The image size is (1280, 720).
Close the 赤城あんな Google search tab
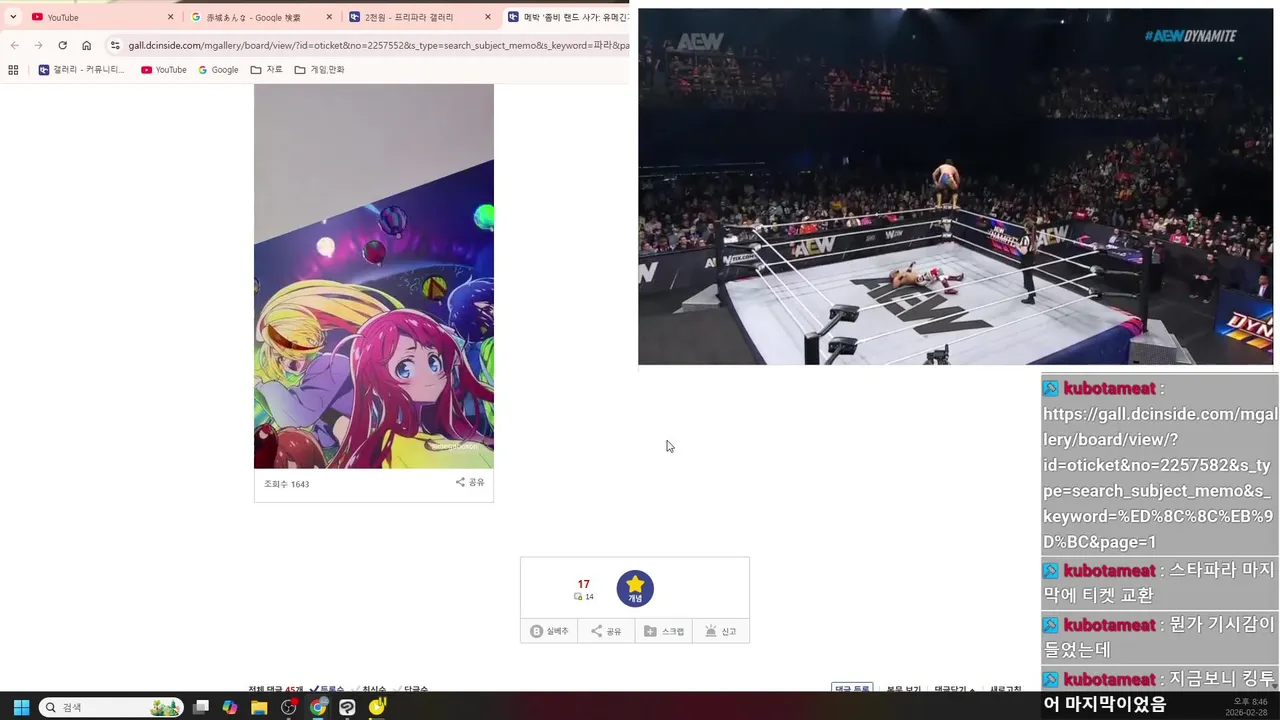[x=329, y=17]
